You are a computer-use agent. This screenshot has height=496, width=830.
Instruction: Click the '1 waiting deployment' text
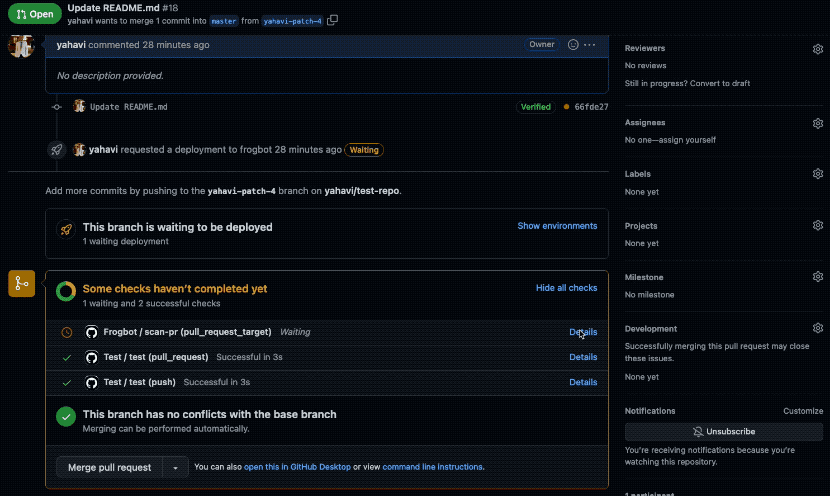click(125, 241)
